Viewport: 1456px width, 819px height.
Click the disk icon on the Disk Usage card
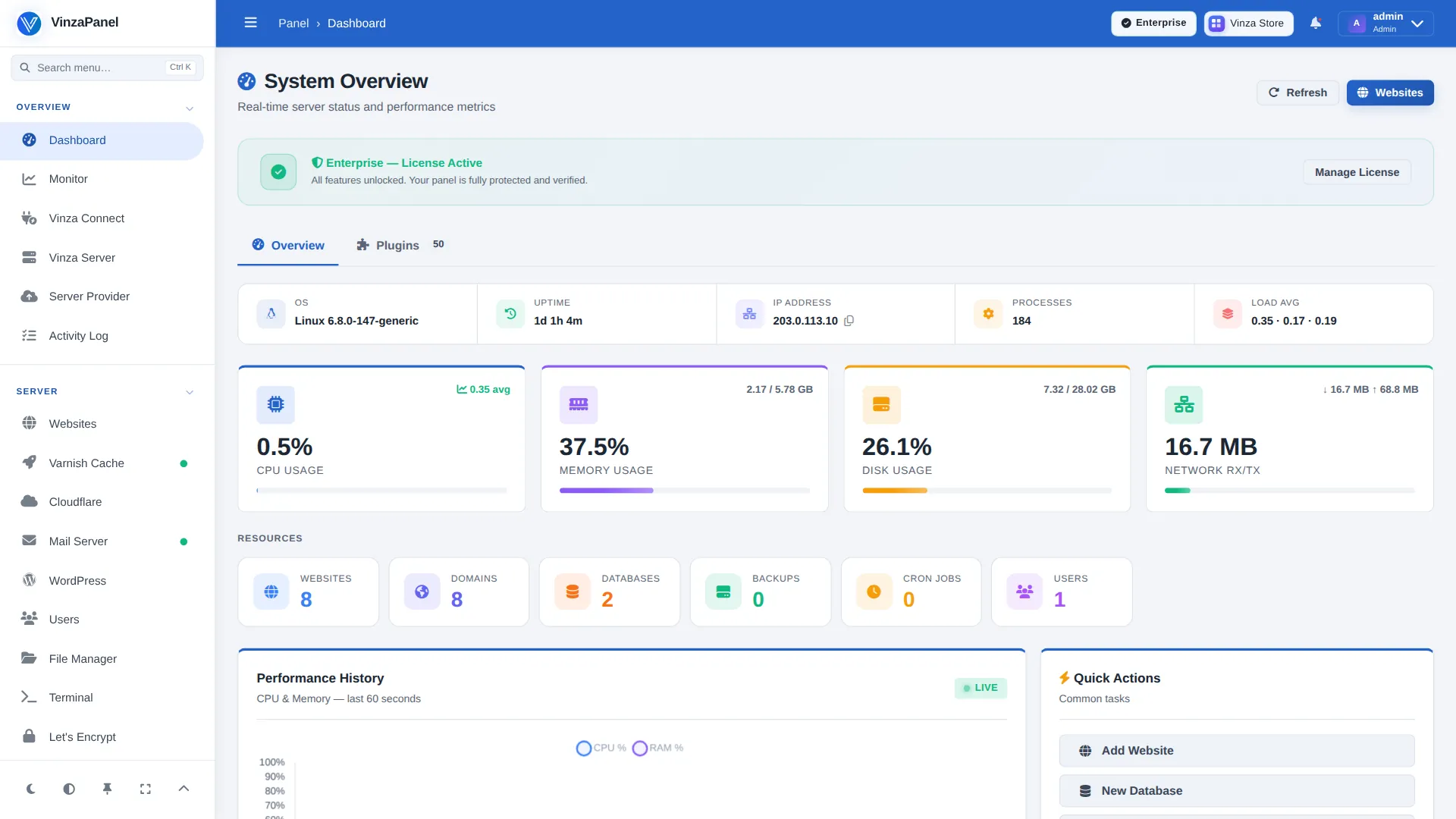pos(881,404)
